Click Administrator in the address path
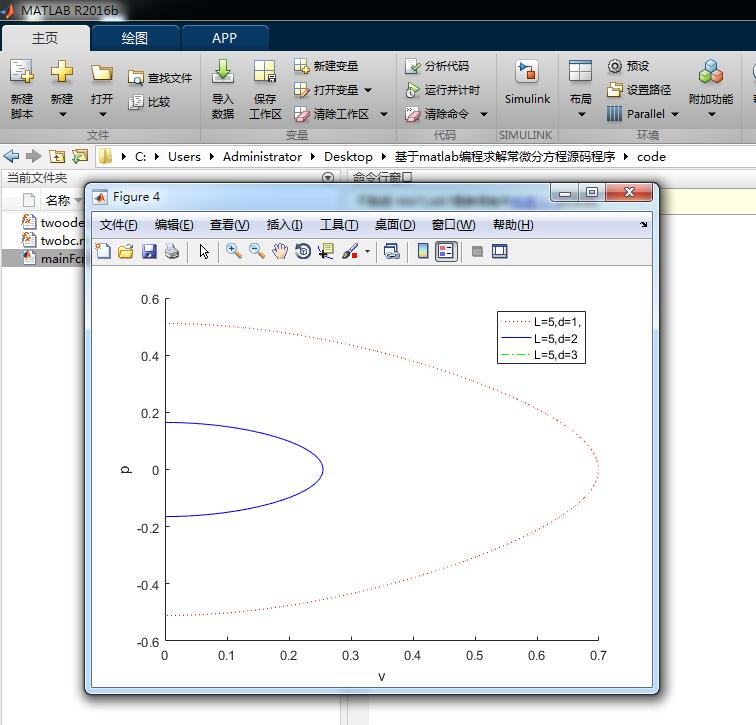This screenshot has width=756, height=725. pyautogui.click(x=262, y=157)
